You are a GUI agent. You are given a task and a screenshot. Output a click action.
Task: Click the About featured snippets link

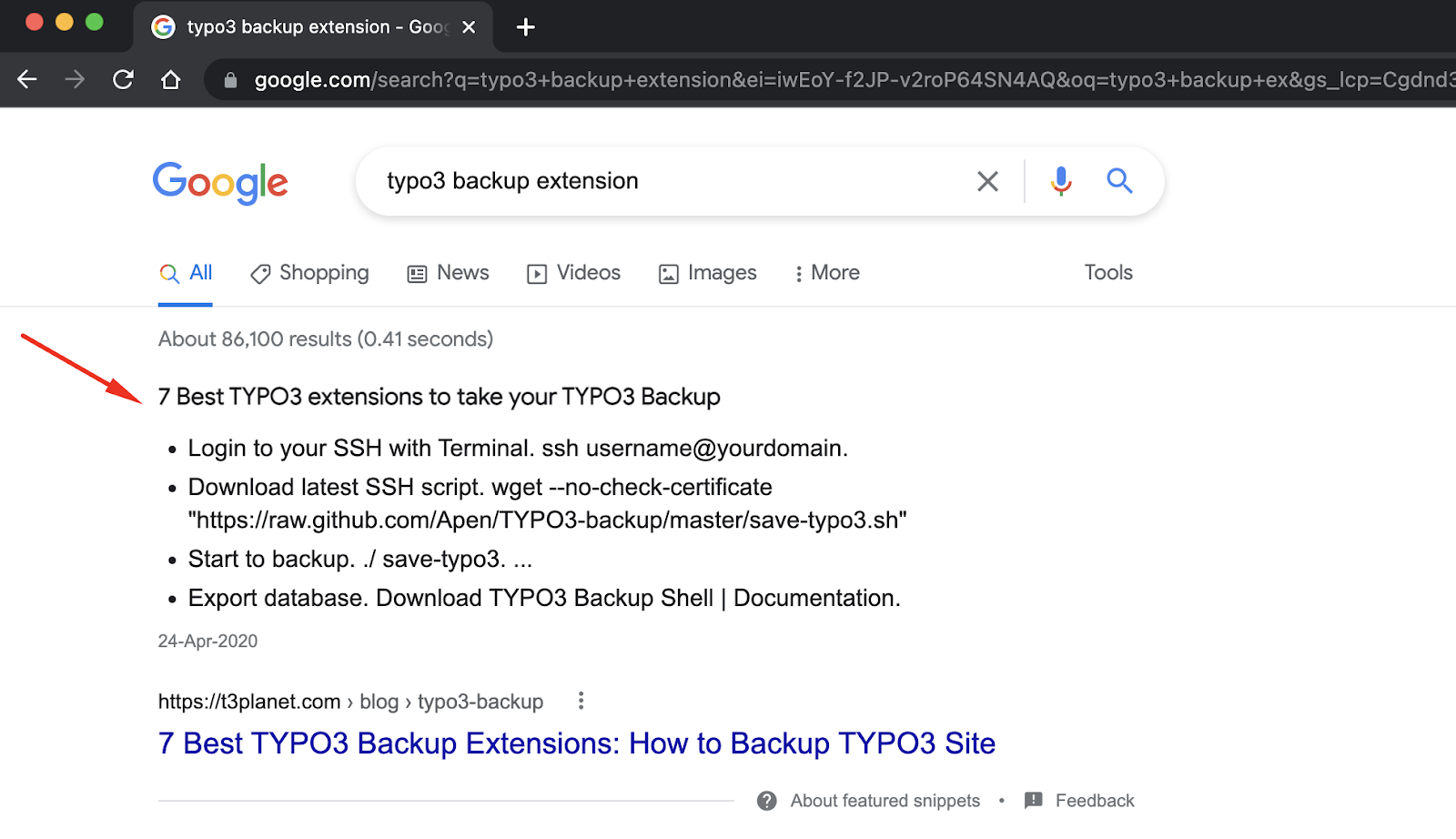tap(884, 800)
